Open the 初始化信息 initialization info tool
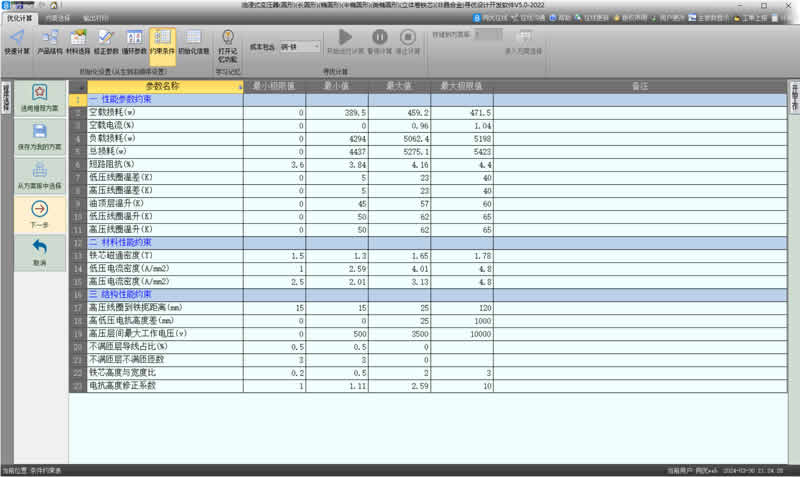The width and height of the screenshot is (800, 477). tap(193, 42)
